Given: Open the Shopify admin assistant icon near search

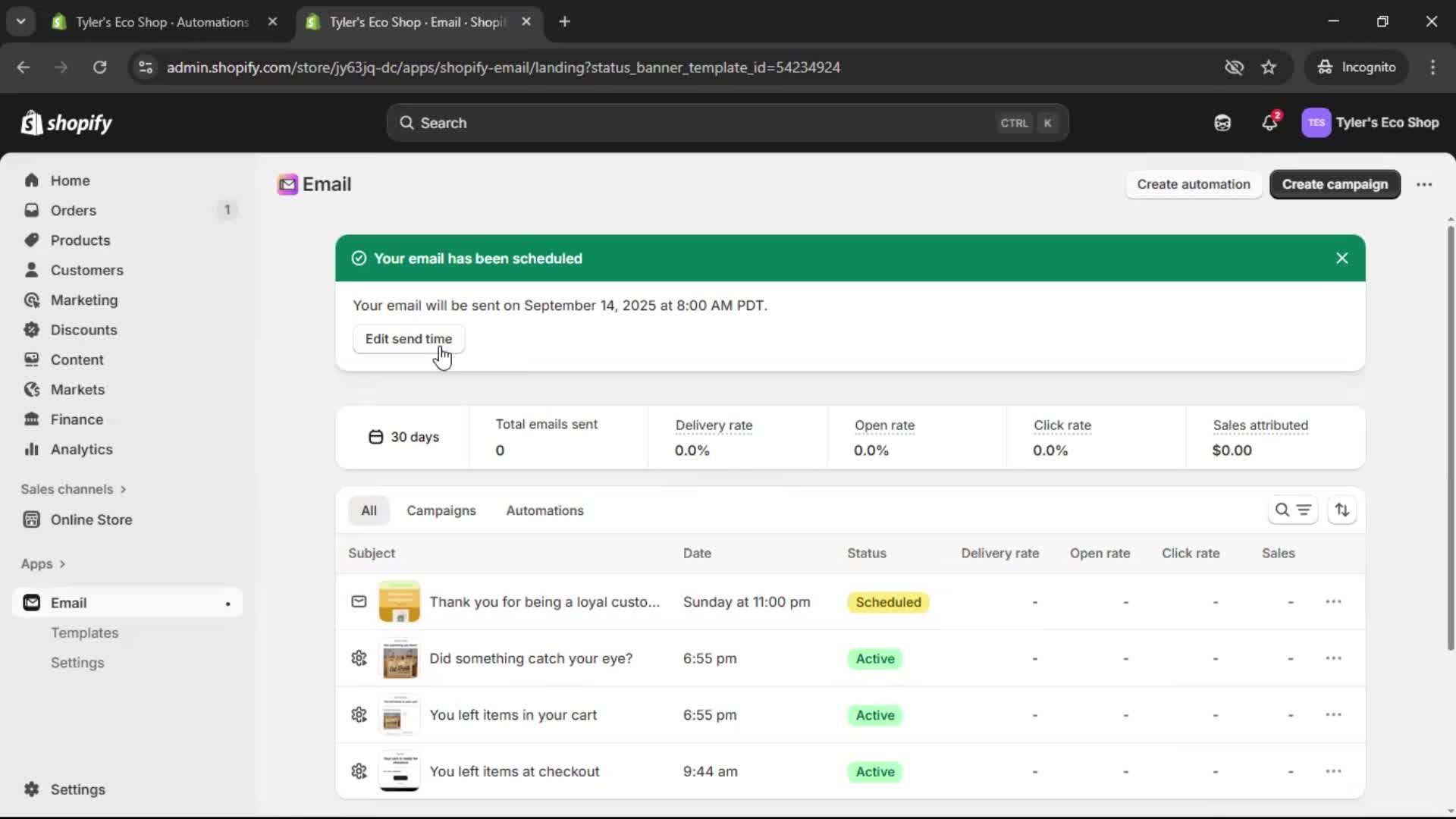Looking at the screenshot, I should pos(1222,122).
